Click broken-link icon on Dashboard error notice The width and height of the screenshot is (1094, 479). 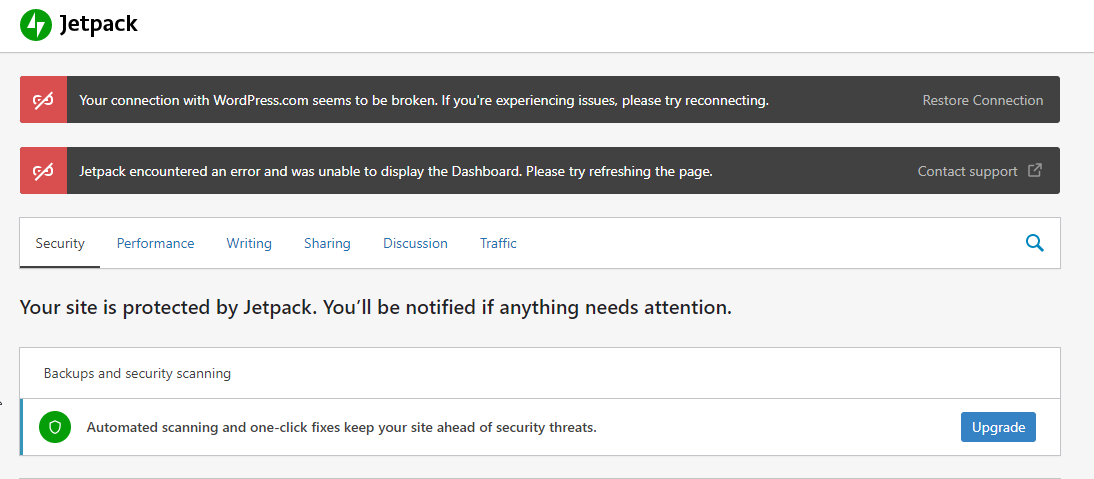point(43,171)
